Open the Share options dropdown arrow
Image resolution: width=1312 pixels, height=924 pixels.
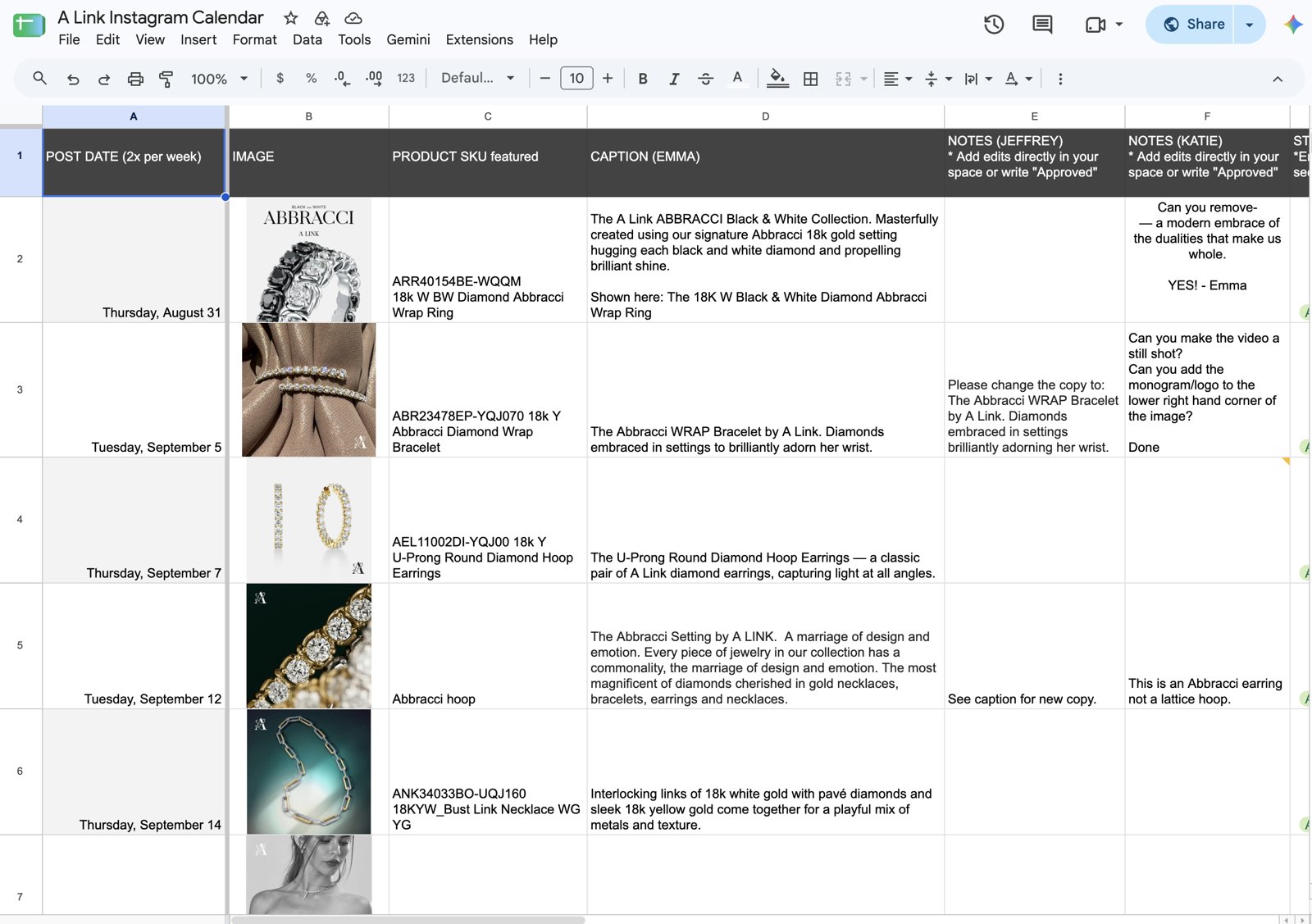point(1250,25)
